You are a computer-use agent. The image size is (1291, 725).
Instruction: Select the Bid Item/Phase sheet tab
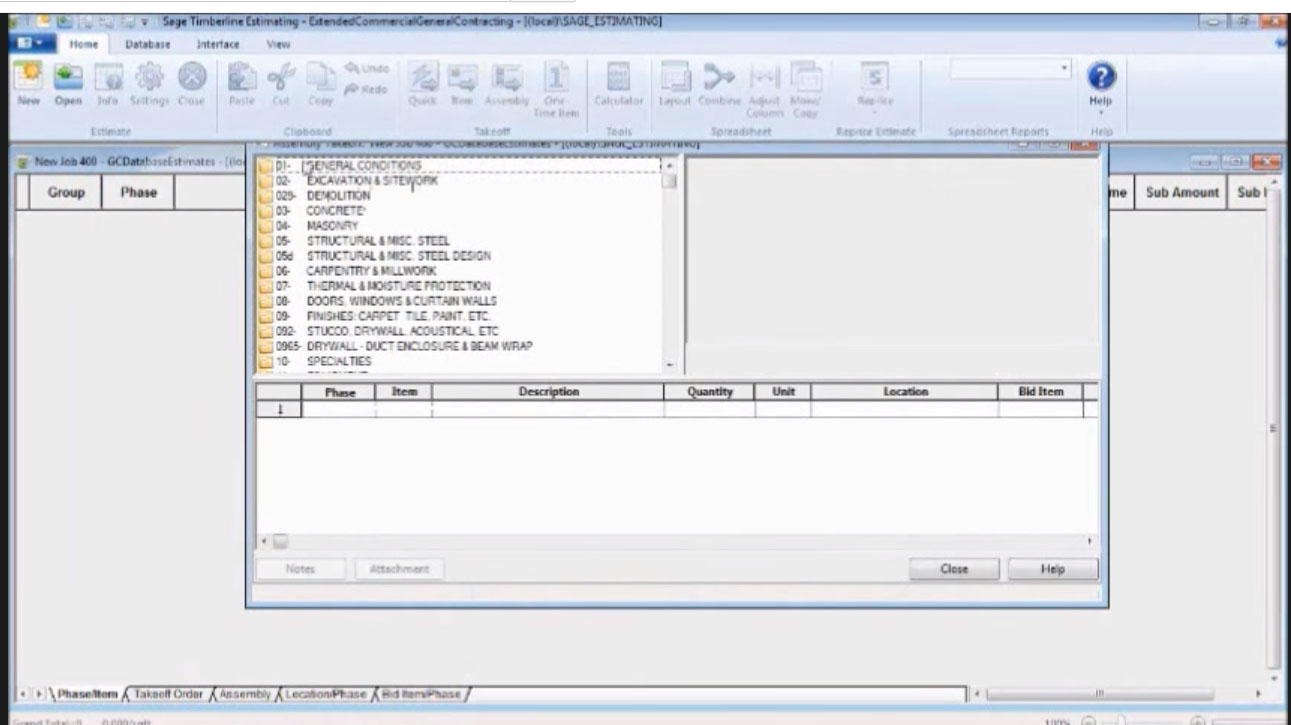420,692
